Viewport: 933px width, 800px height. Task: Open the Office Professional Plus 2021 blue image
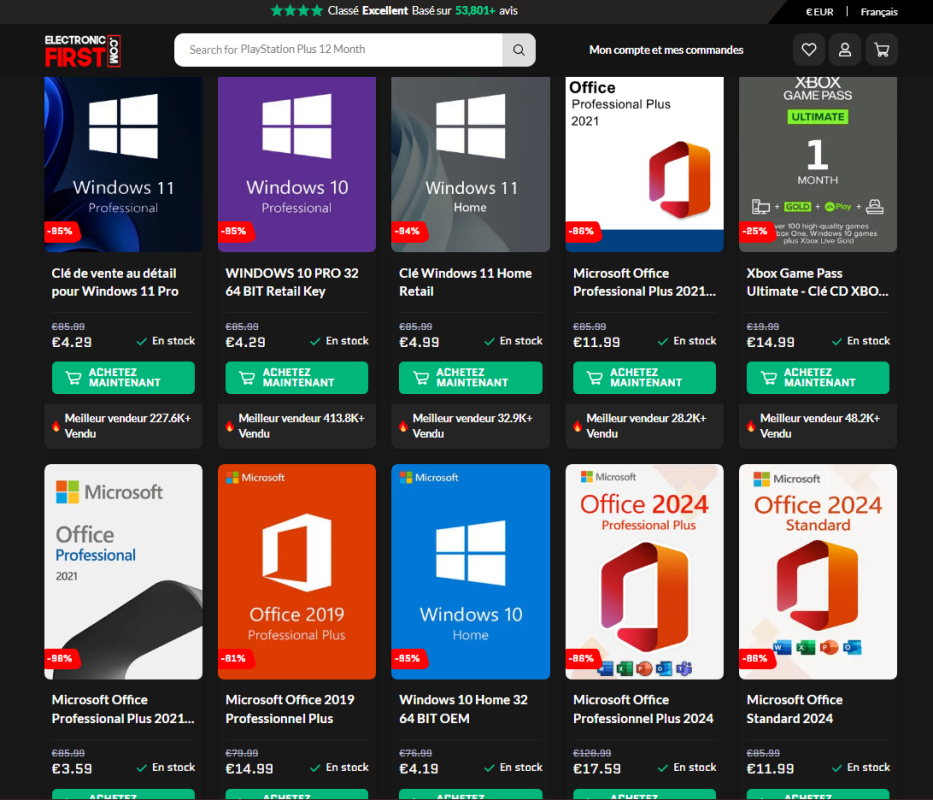(x=644, y=164)
